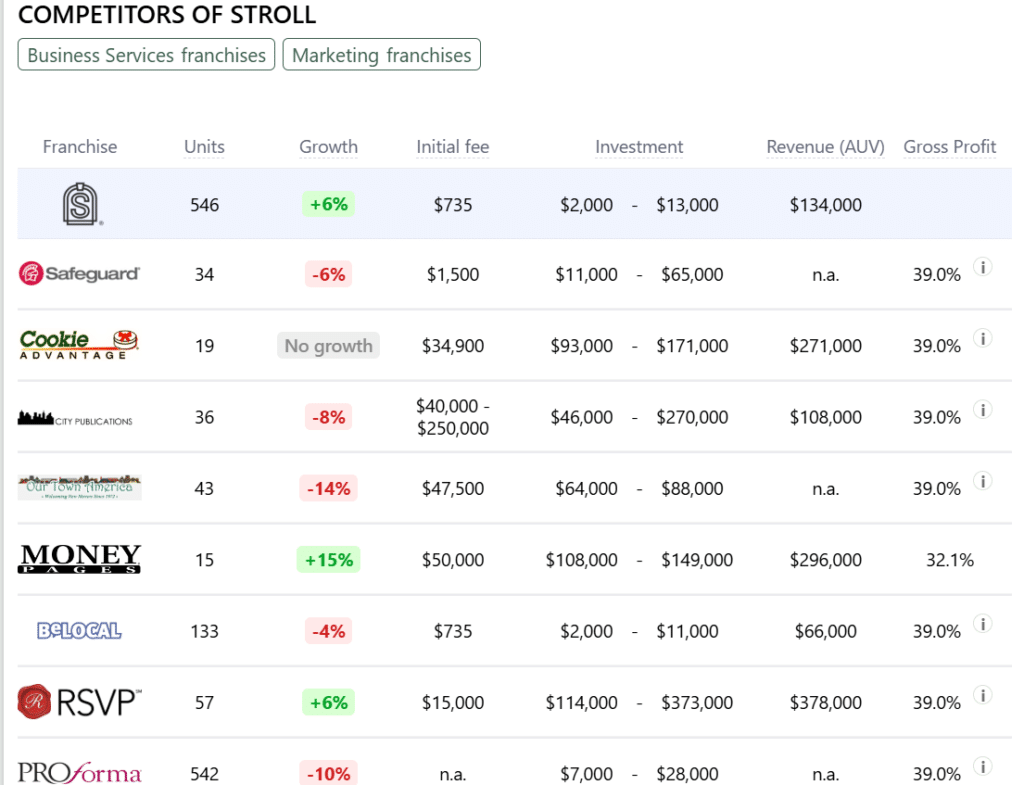This screenshot has height=785, width=1024.
Task: Open the City Publications franchise logo
Action: click(75, 418)
